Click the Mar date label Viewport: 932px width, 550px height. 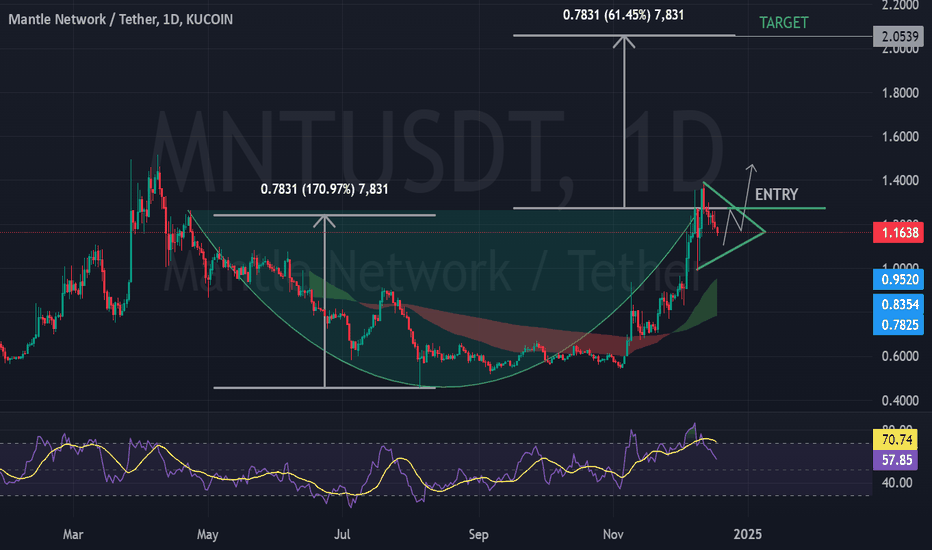point(73,535)
